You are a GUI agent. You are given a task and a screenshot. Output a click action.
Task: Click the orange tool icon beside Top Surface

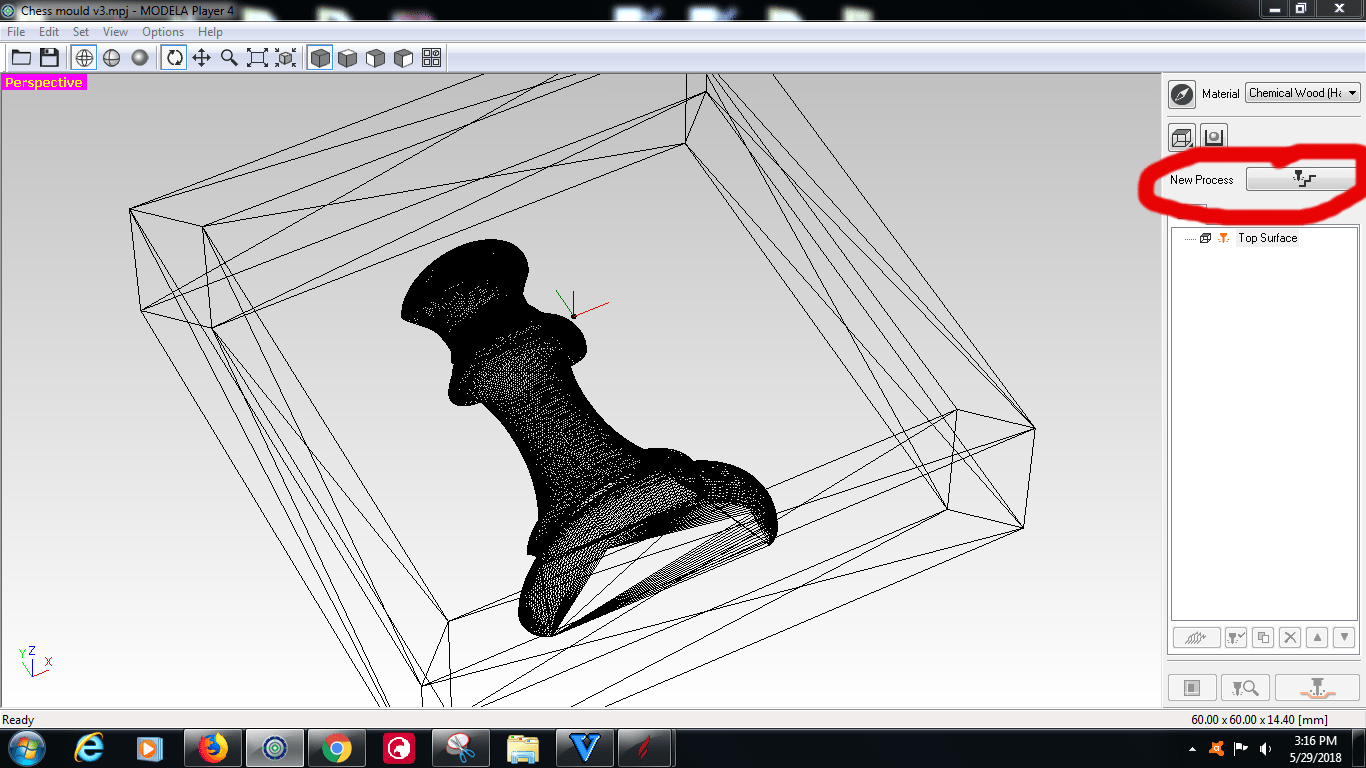pyautogui.click(x=1223, y=238)
